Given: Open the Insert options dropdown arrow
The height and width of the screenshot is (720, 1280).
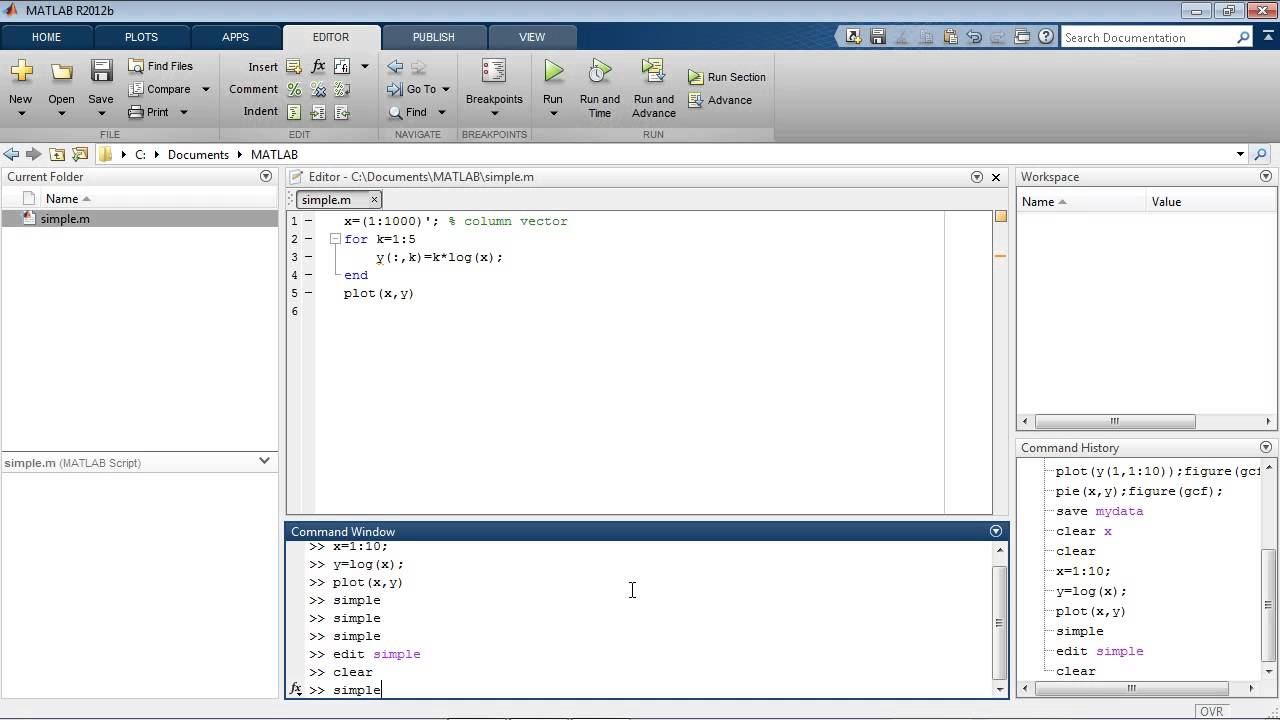Looking at the screenshot, I should 364,67.
